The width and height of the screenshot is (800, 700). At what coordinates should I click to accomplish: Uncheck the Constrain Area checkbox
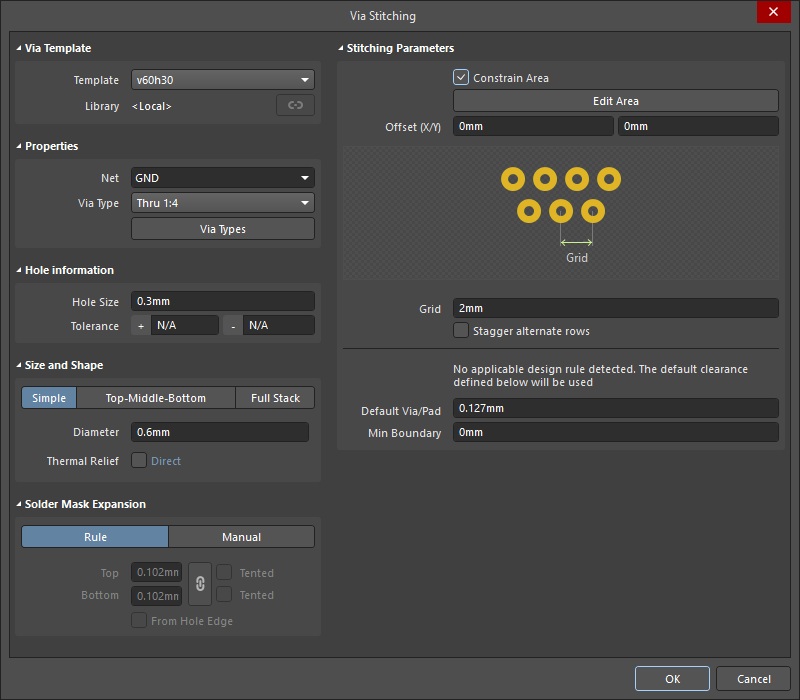(x=461, y=77)
